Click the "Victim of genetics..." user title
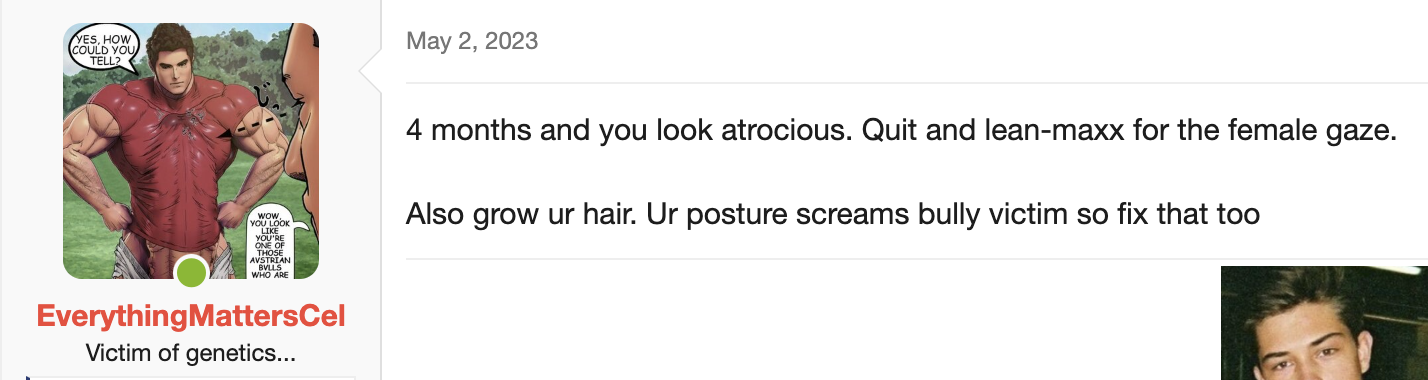Viewport: 1428px width, 380px height. [191, 353]
